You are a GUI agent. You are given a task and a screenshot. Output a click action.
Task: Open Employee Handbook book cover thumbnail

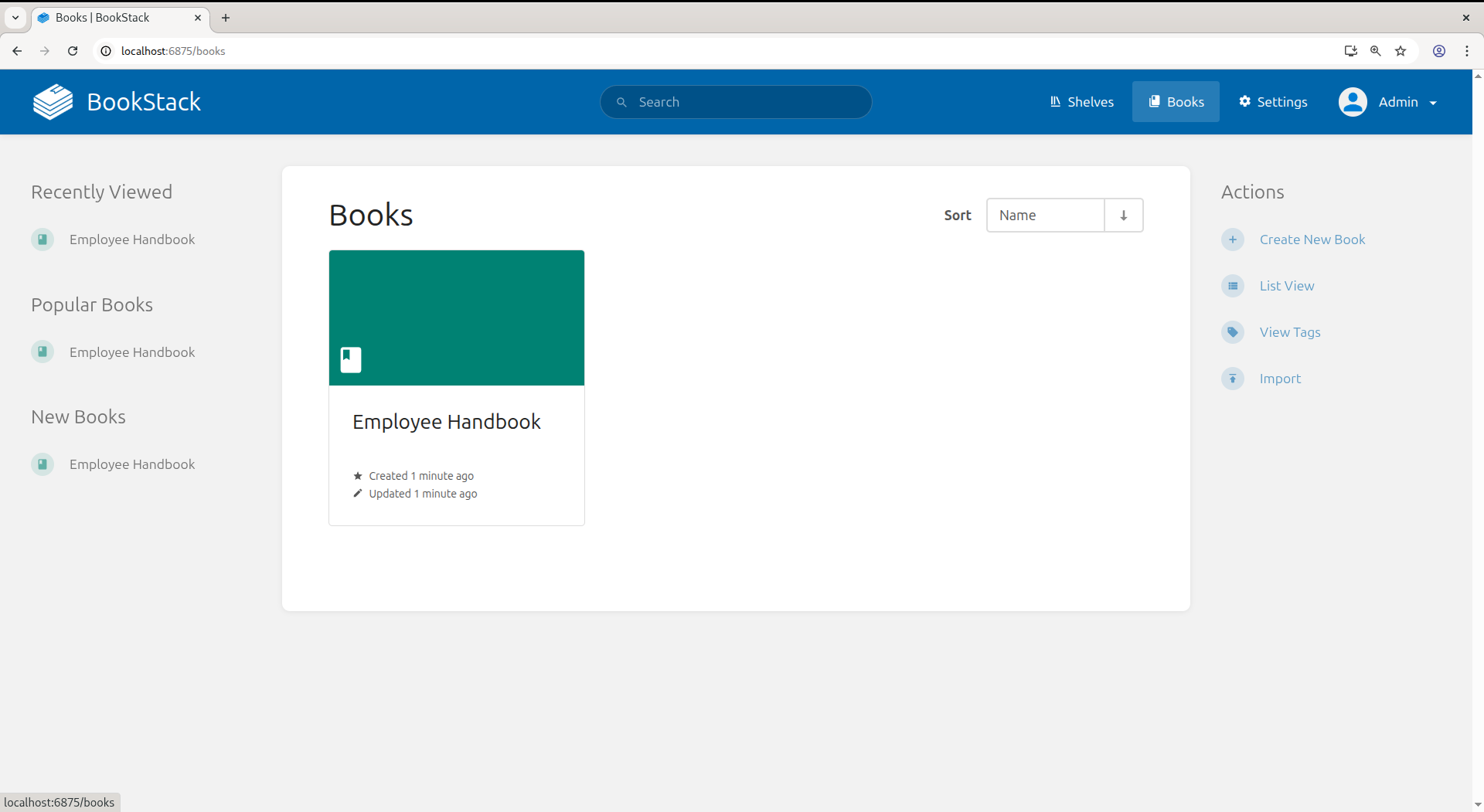click(457, 318)
